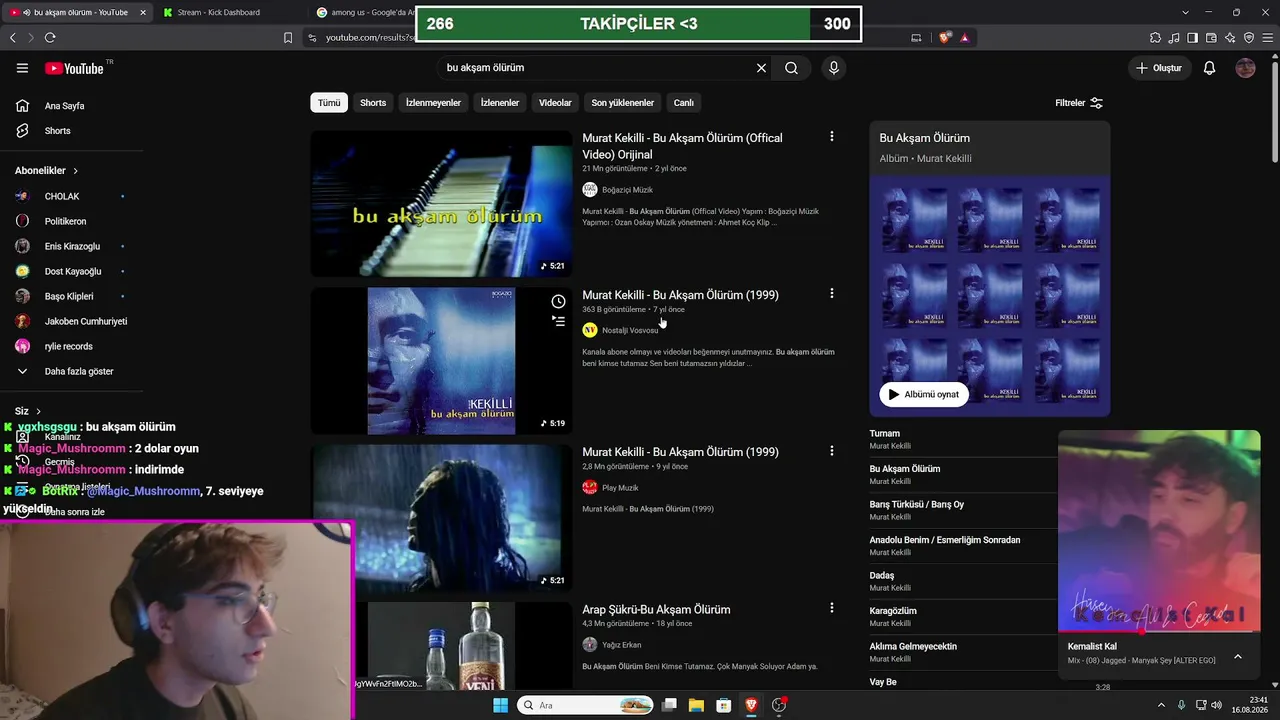The width and height of the screenshot is (1280, 720).
Task: Open the Brave VPN shield icon
Action: point(1249,38)
